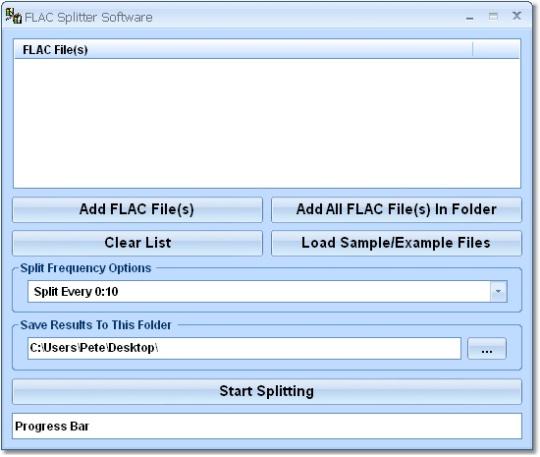Click the Save Results To This Folder label
540x457 pixels.
click(x=95, y=325)
